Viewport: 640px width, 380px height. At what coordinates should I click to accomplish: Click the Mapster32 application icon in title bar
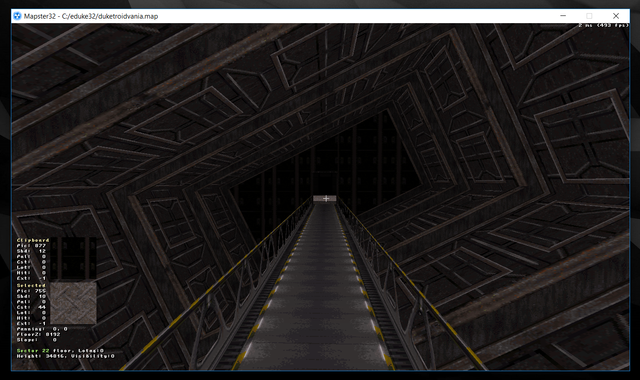tap(17, 16)
